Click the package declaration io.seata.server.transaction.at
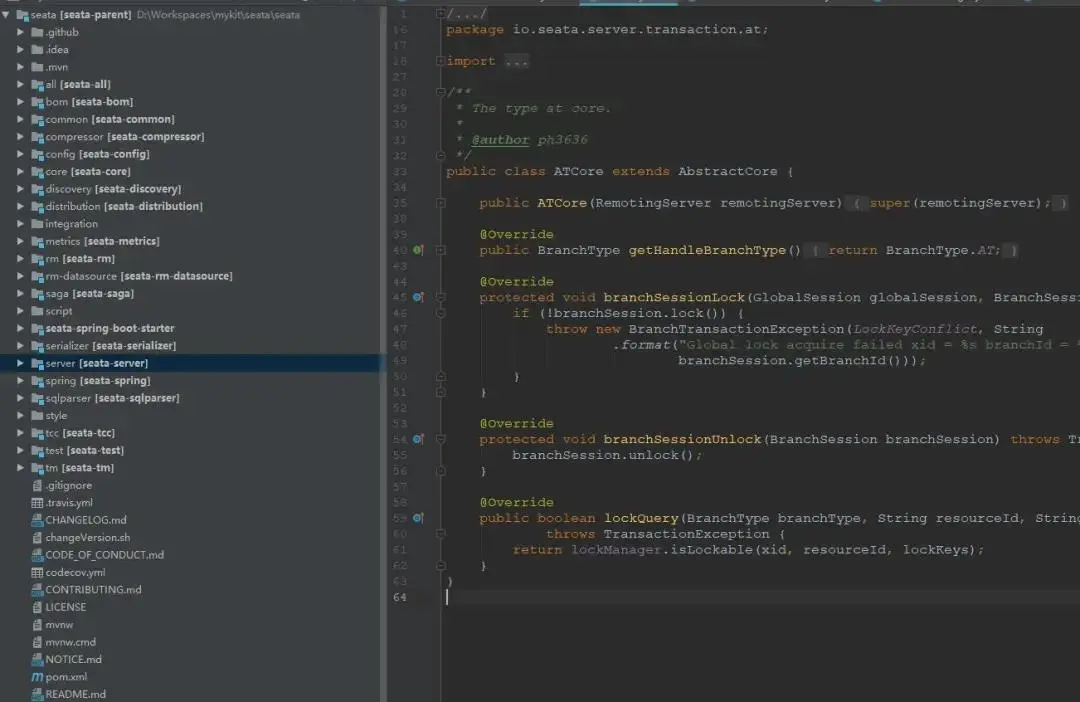Image resolution: width=1080 pixels, height=702 pixels. [x=636, y=30]
